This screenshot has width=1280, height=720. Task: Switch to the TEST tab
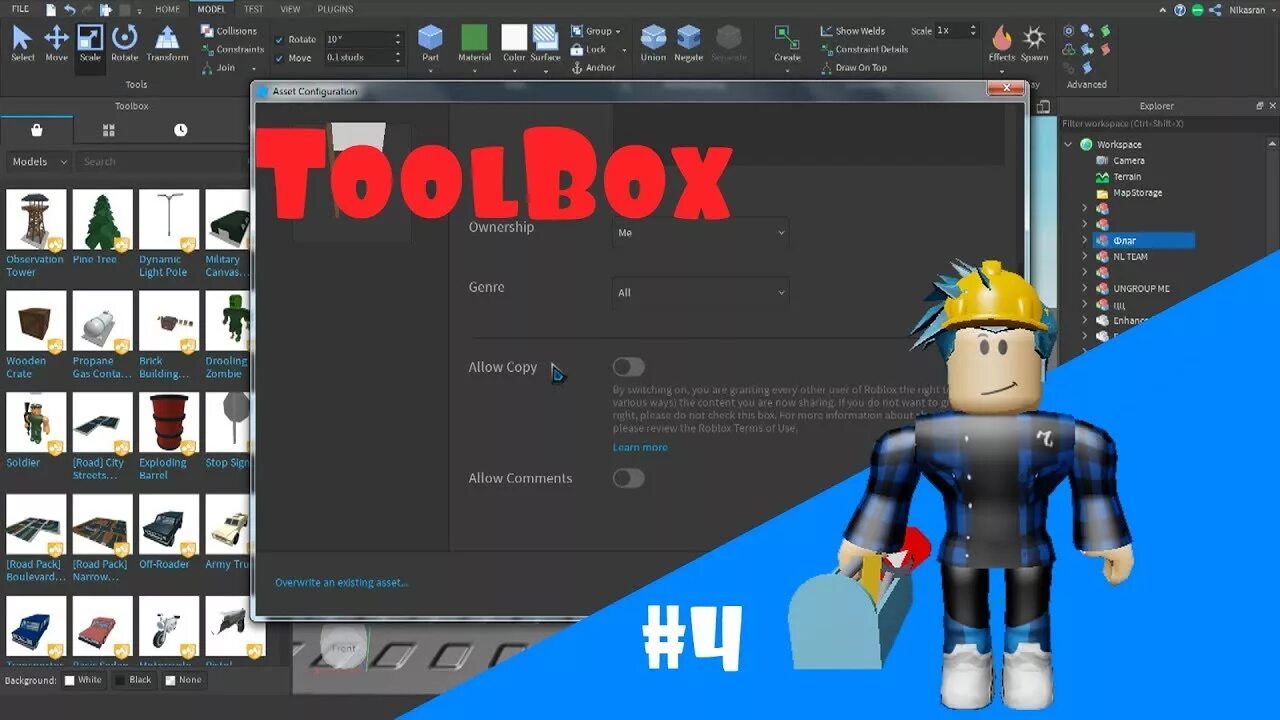pos(254,9)
